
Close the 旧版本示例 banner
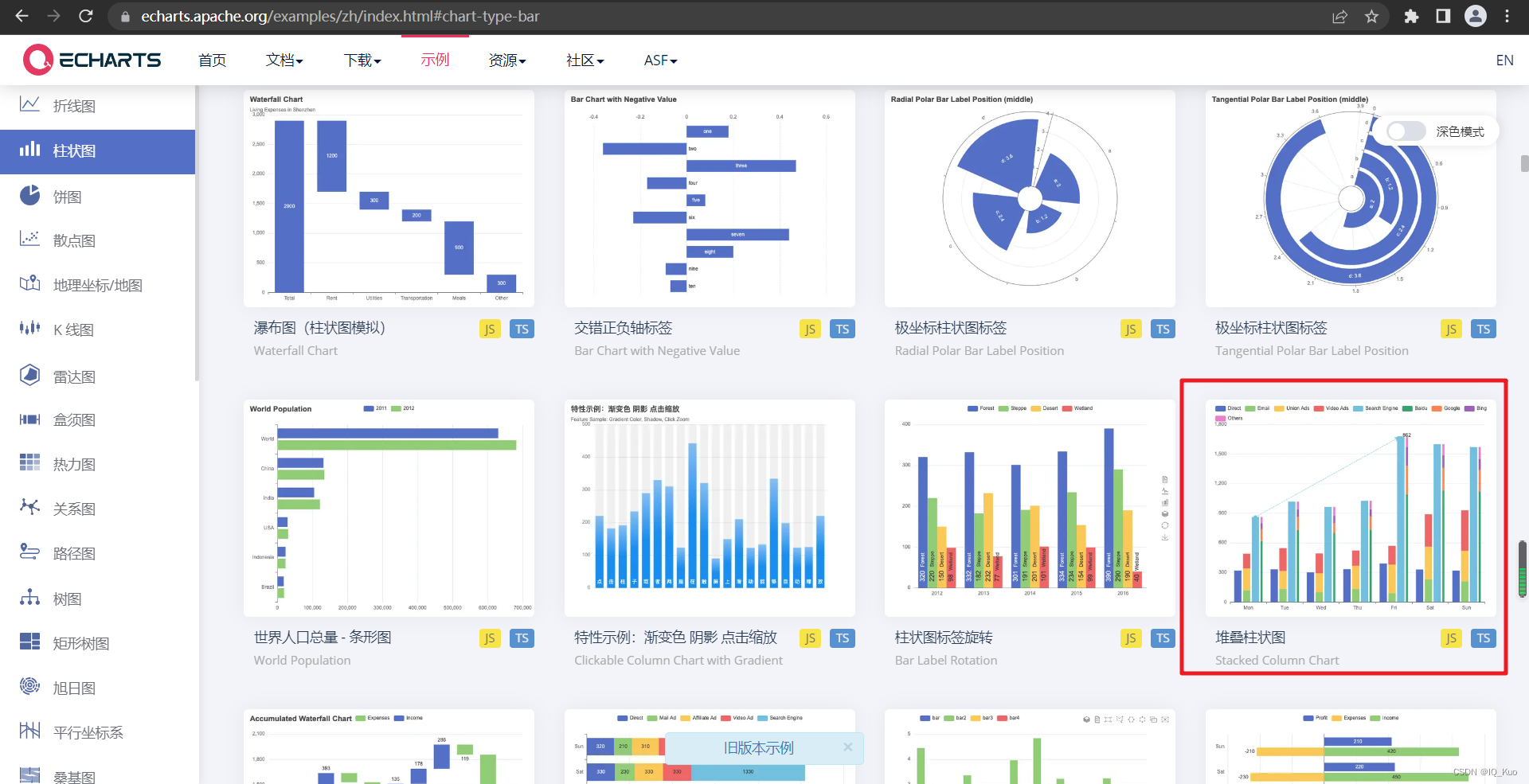coord(848,747)
